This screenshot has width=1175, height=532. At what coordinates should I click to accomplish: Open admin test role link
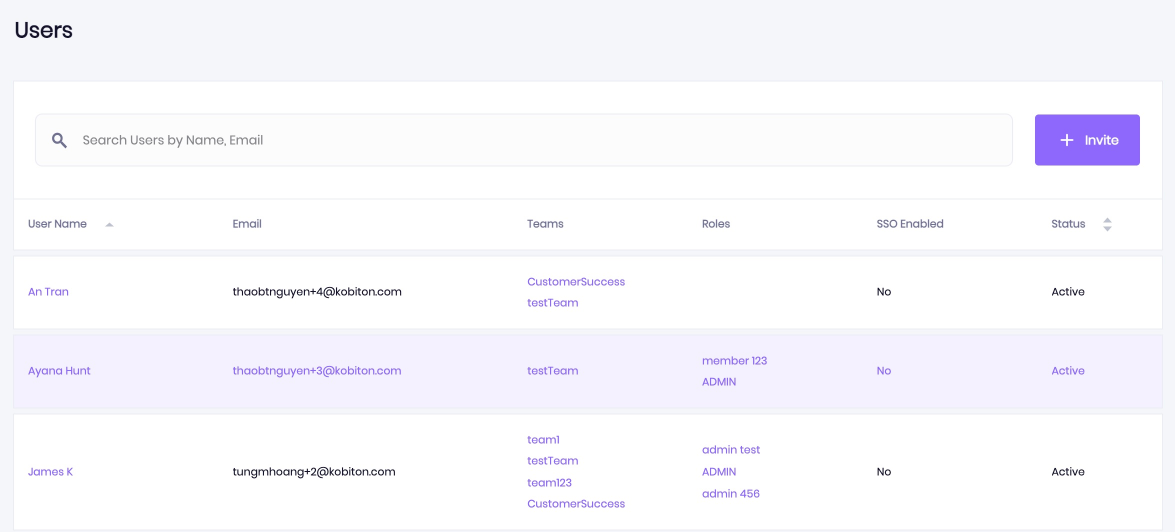tap(731, 450)
